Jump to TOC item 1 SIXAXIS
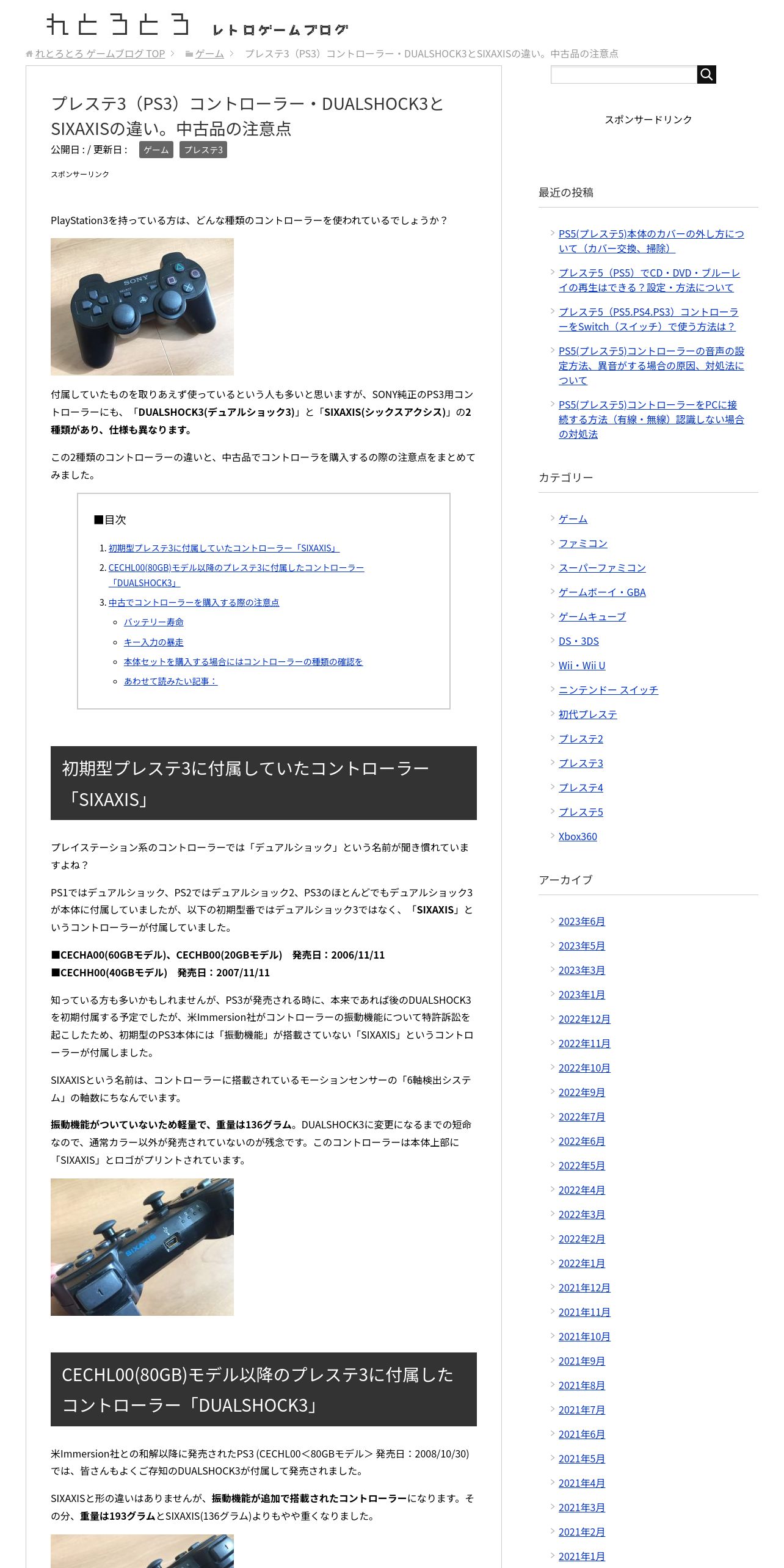The height and width of the screenshot is (1568, 784). [x=223, y=548]
